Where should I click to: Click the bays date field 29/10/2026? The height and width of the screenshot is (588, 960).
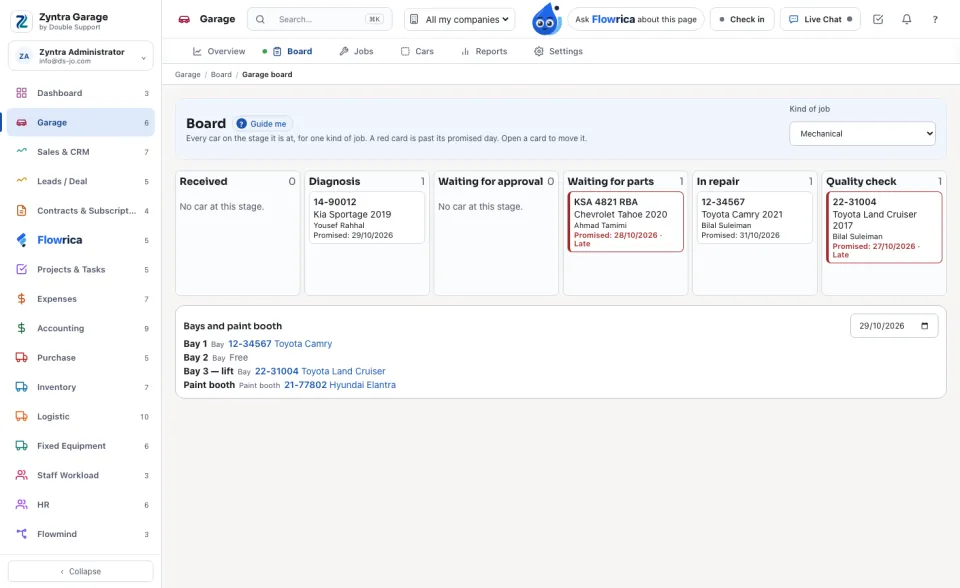(894, 326)
